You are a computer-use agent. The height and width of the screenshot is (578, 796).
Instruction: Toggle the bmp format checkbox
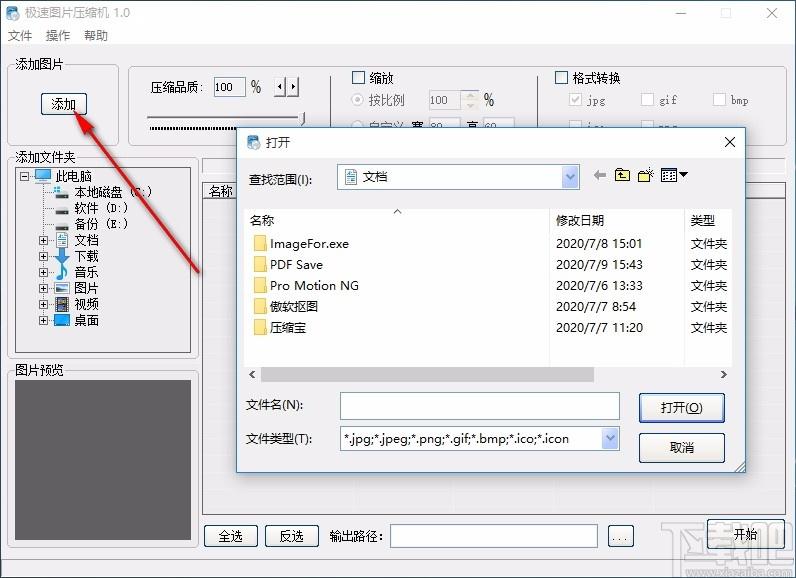pyautogui.click(x=719, y=99)
